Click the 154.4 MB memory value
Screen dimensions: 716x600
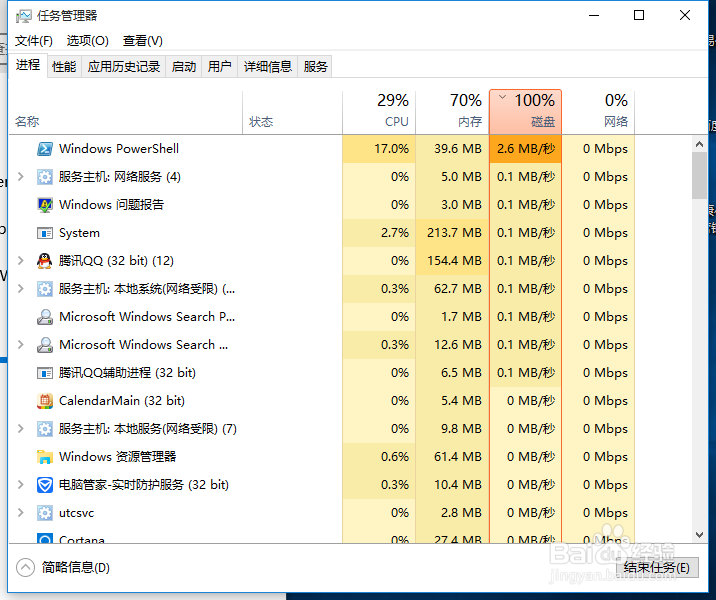coord(454,261)
